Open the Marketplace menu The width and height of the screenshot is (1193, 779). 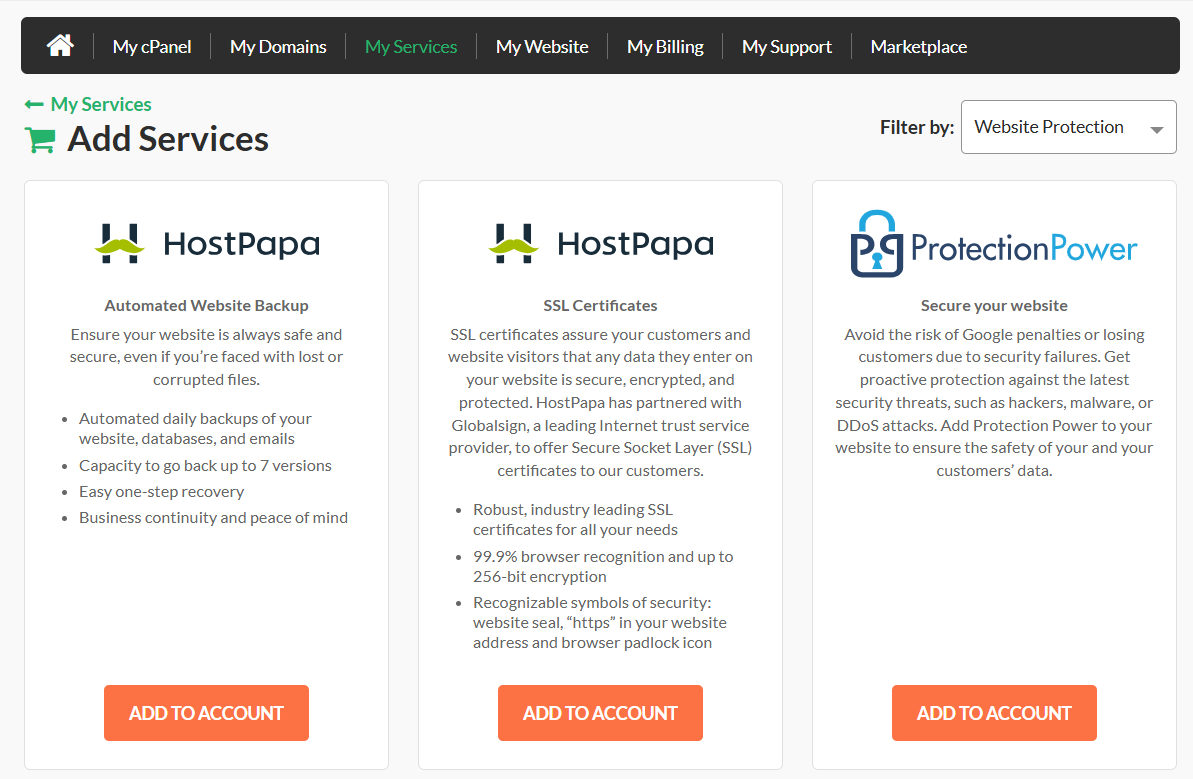pos(919,46)
